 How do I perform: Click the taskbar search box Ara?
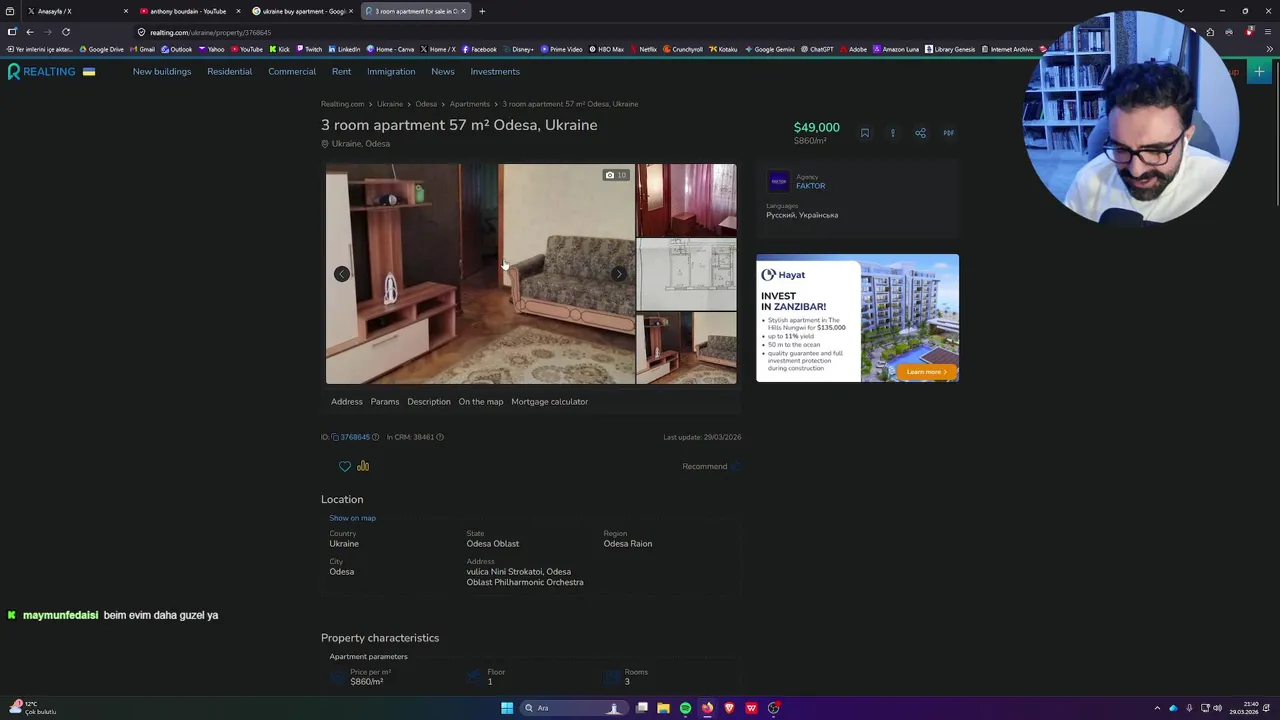pos(573,708)
